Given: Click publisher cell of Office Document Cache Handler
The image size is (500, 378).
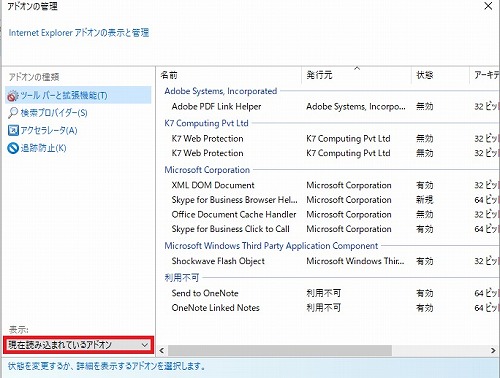Looking at the screenshot, I should tap(349, 215).
